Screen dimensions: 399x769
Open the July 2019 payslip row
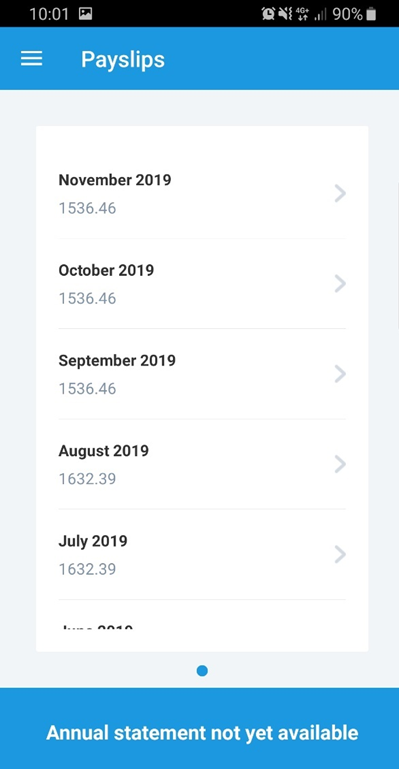tap(202, 555)
